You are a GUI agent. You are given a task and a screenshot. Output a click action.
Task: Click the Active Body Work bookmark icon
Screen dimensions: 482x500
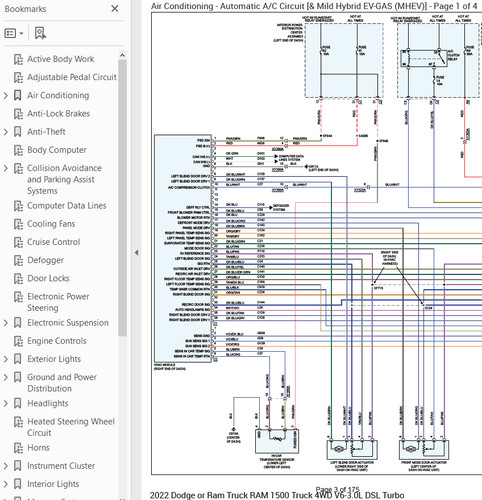pos(18,59)
